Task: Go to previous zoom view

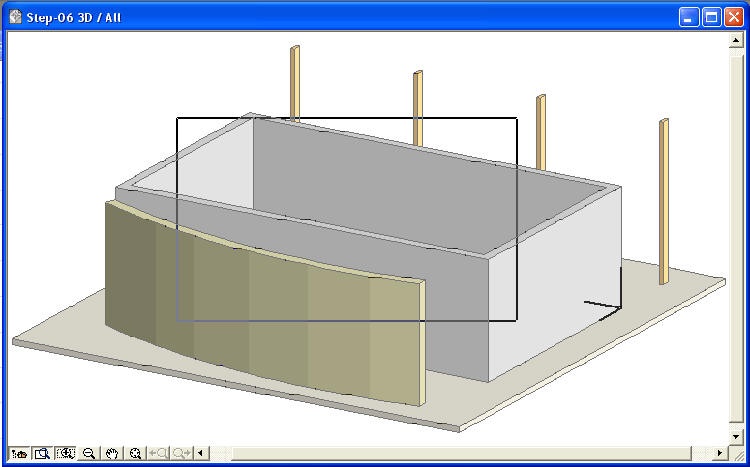Action: coord(158,453)
